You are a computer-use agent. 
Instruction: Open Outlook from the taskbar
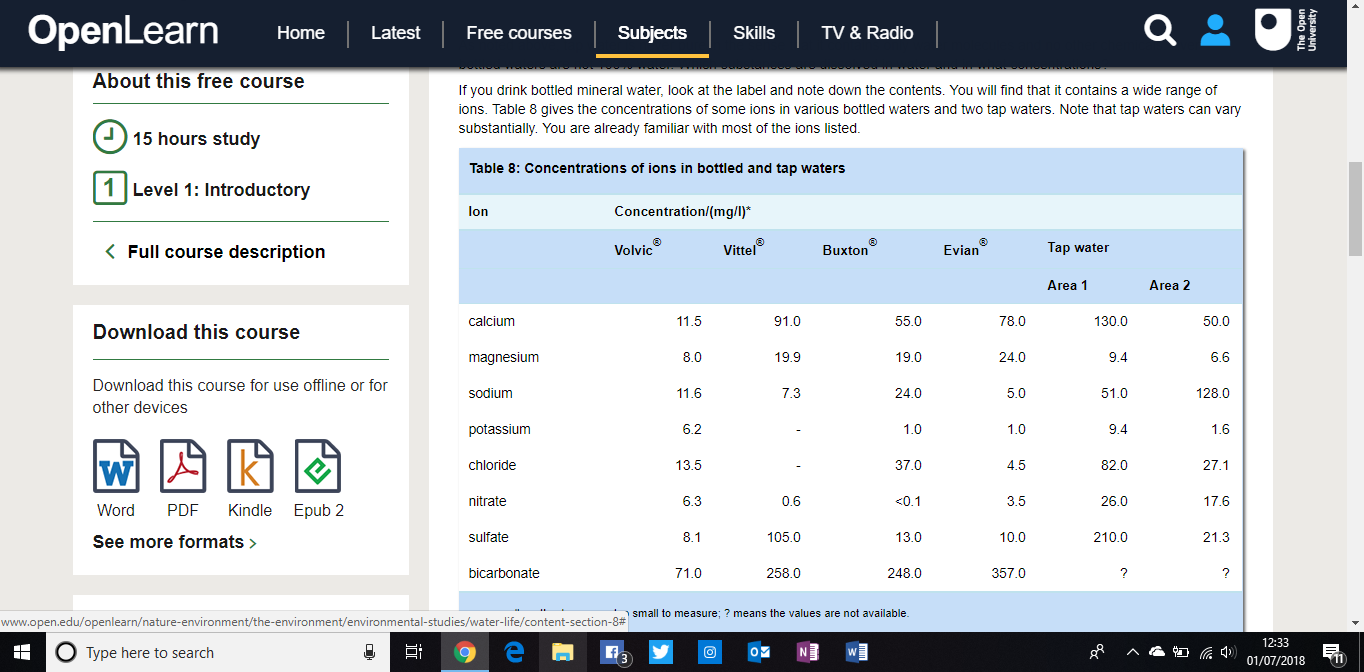pyautogui.click(x=759, y=652)
